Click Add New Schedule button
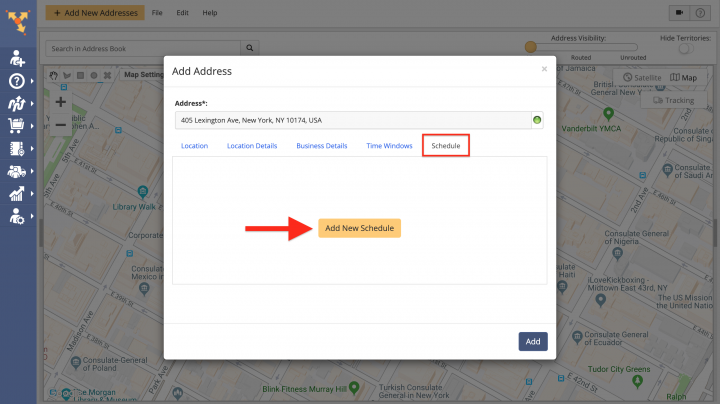 click(x=360, y=228)
